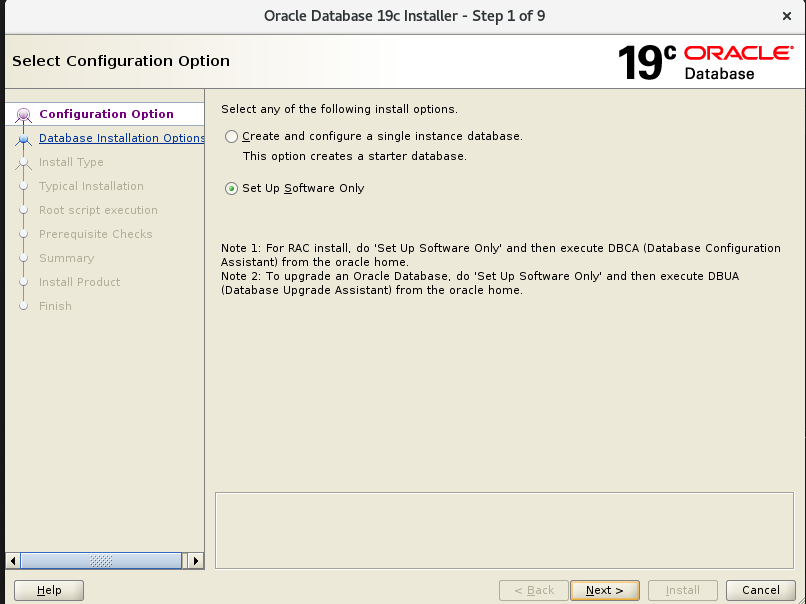Select 'Create and configure a single instance database' radio
806x604 pixels.
click(x=231, y=136)
